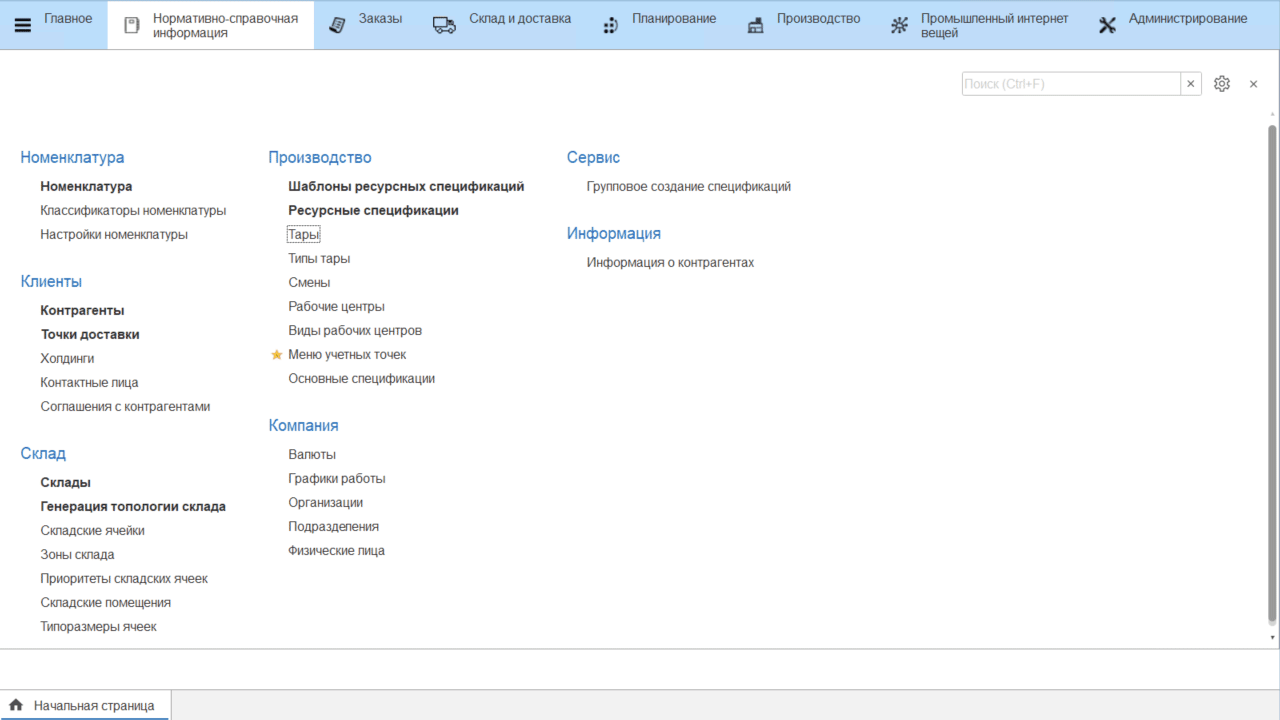Click the factory icon for Производство
Image resolution: width=1280 pixels, height=720 pixels.
tap(756, 25)
